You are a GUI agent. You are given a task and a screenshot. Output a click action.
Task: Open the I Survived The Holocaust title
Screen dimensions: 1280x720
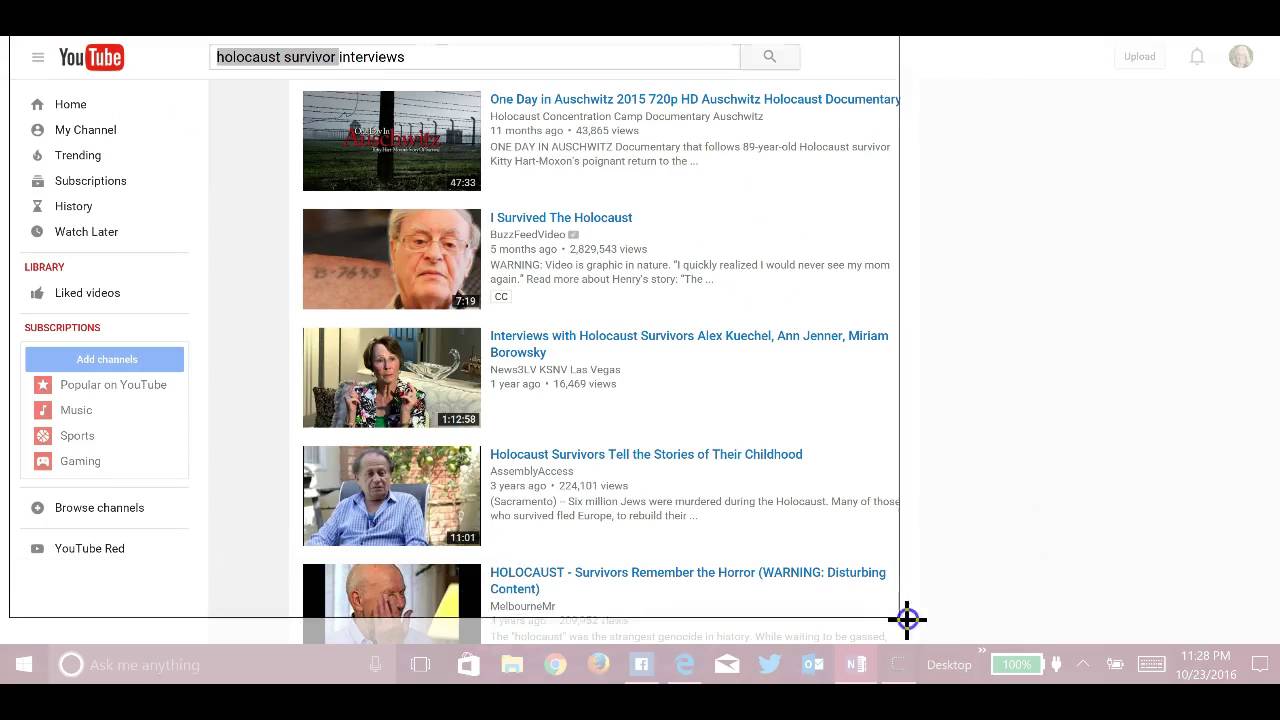(x=561, y=218)
